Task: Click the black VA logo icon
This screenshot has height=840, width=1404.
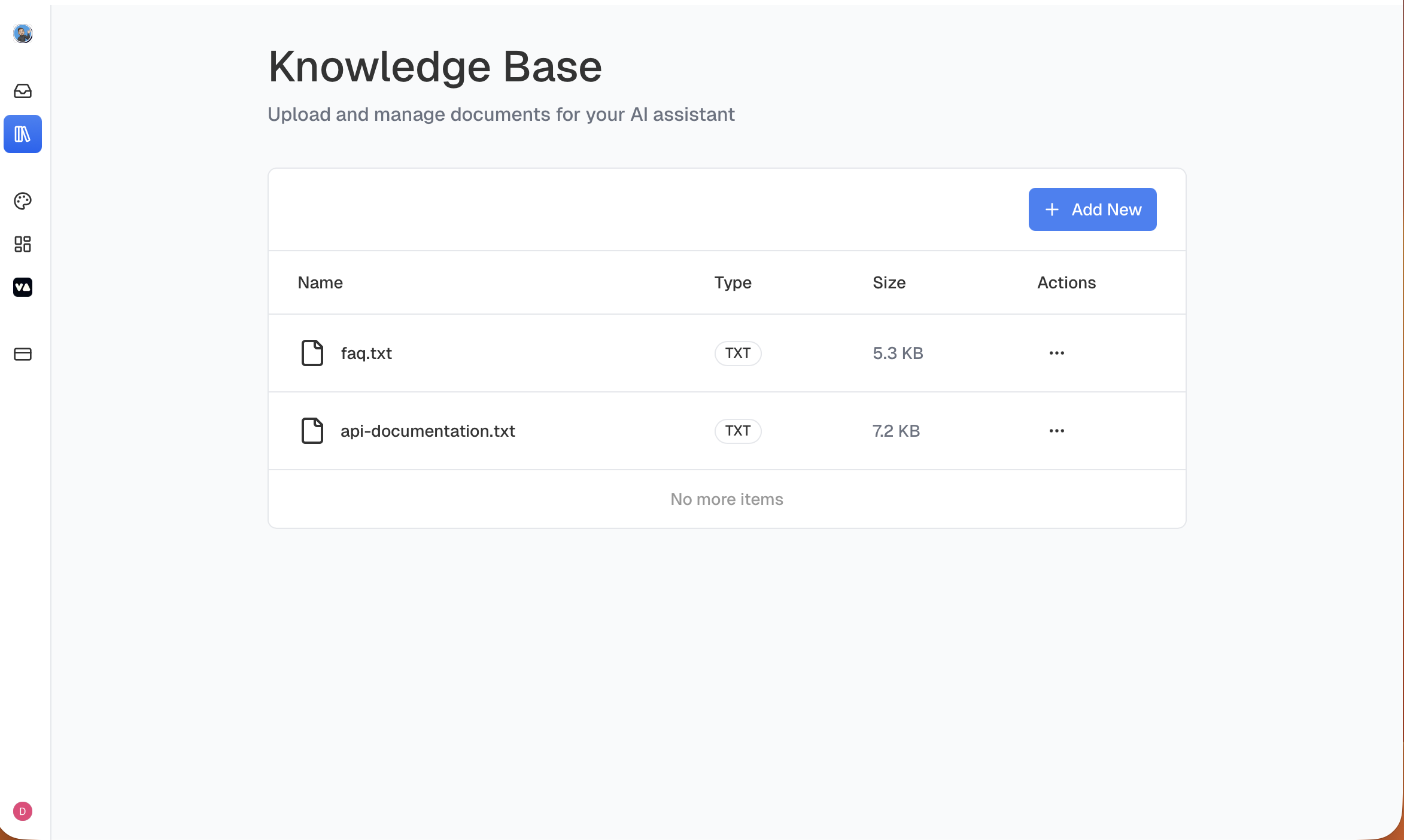Action: click(x=23, y=287)
